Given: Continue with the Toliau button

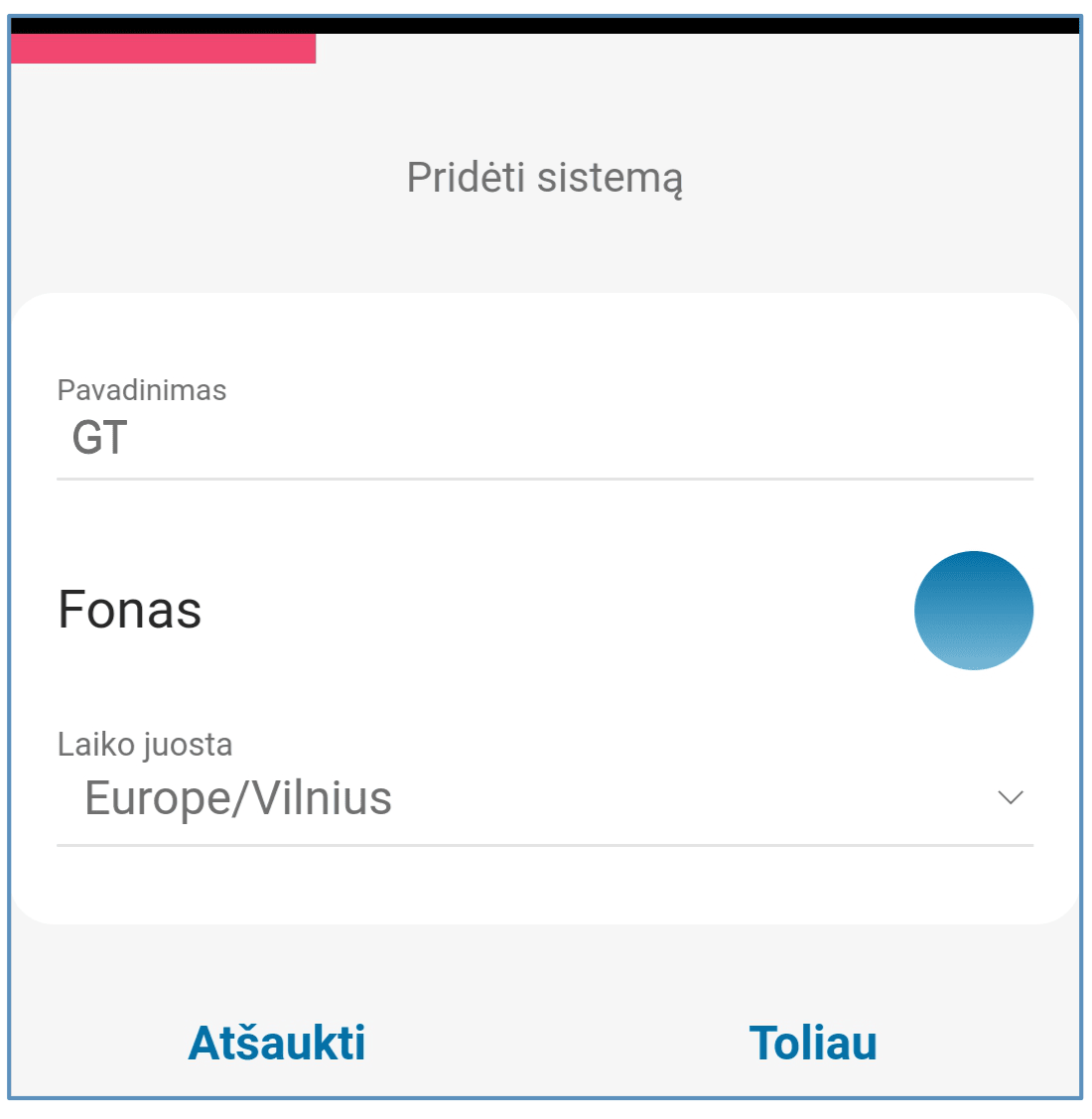Looking at the screenshot, I should 813,1043.
